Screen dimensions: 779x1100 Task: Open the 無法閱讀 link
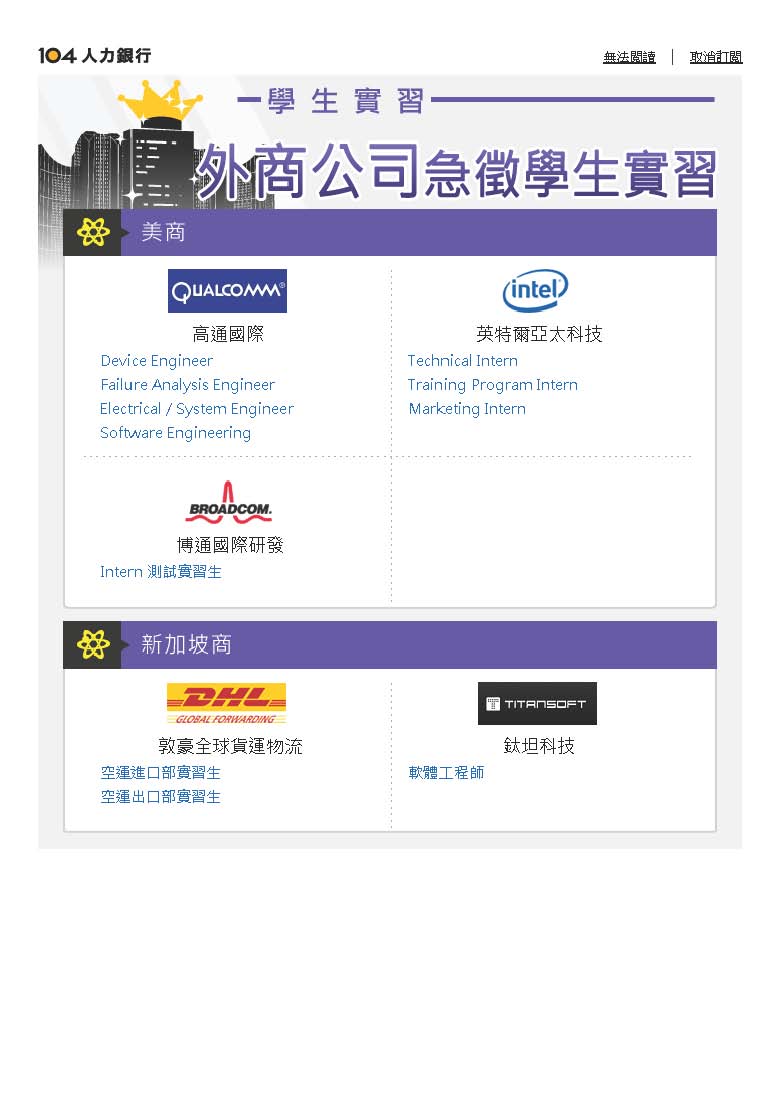coord(630,57)
